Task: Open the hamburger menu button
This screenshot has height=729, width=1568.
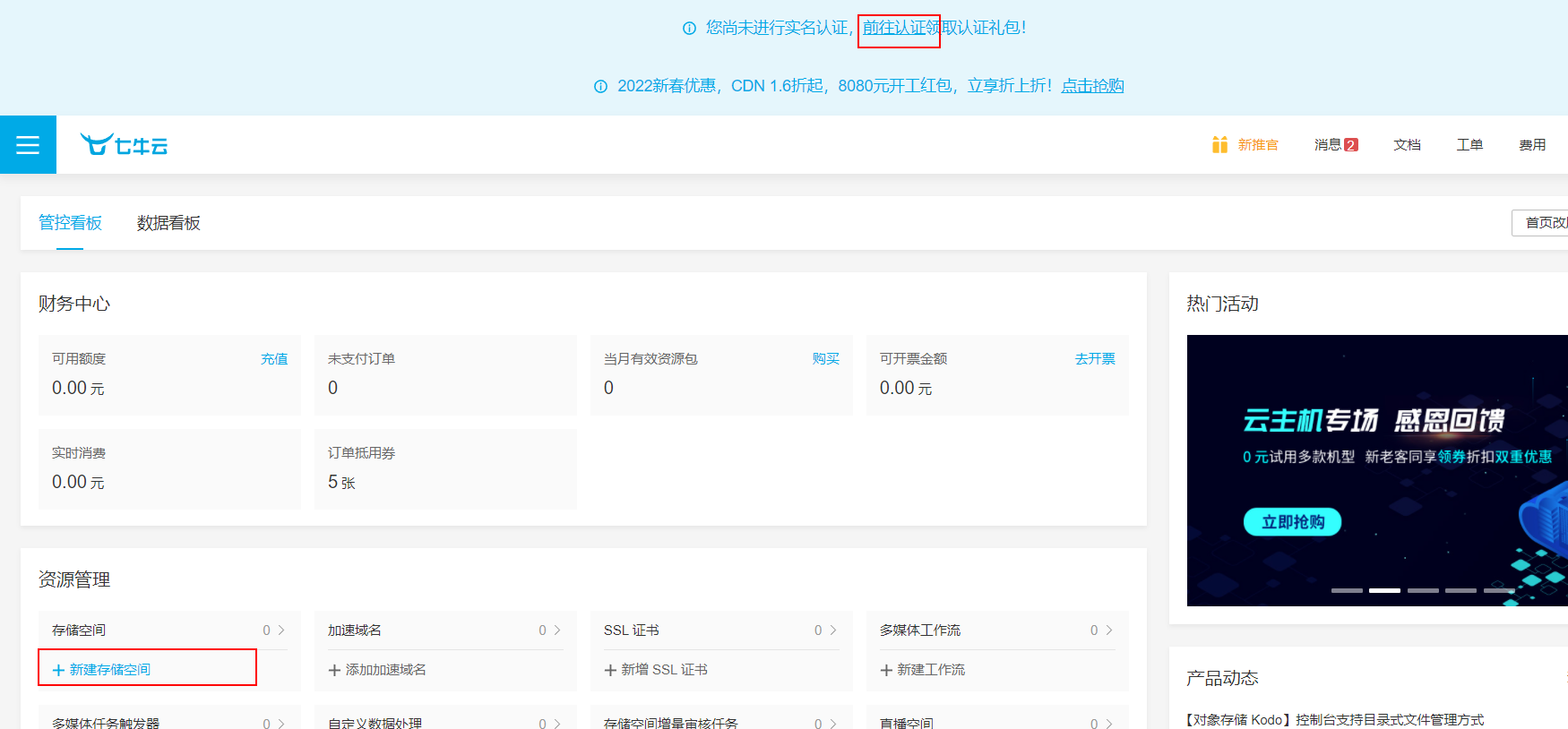Action: click(28, 144)
